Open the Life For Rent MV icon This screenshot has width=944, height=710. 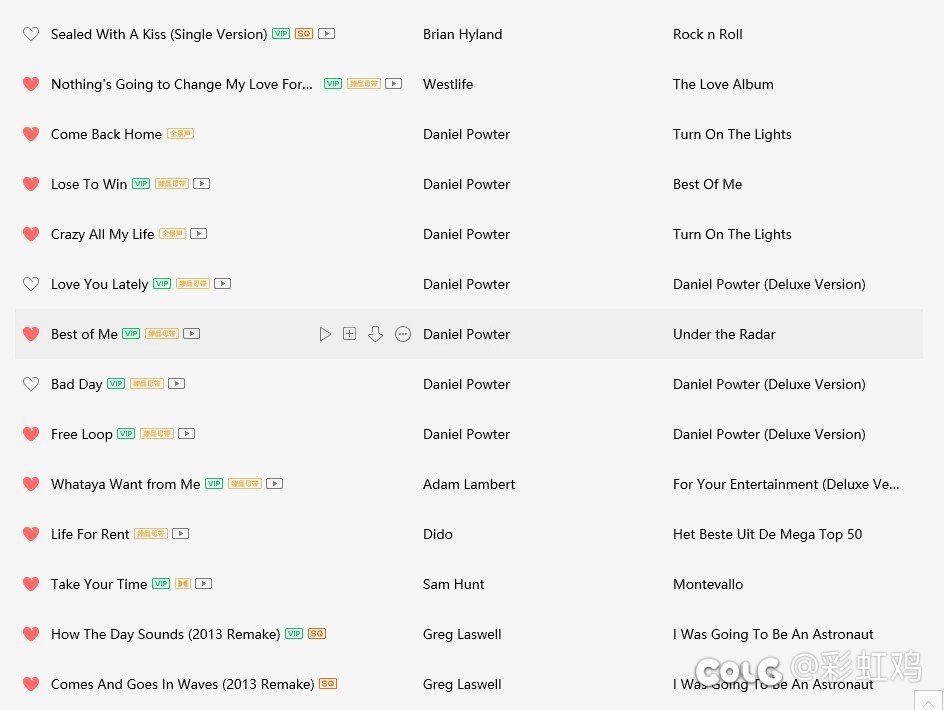pos(180,534)
